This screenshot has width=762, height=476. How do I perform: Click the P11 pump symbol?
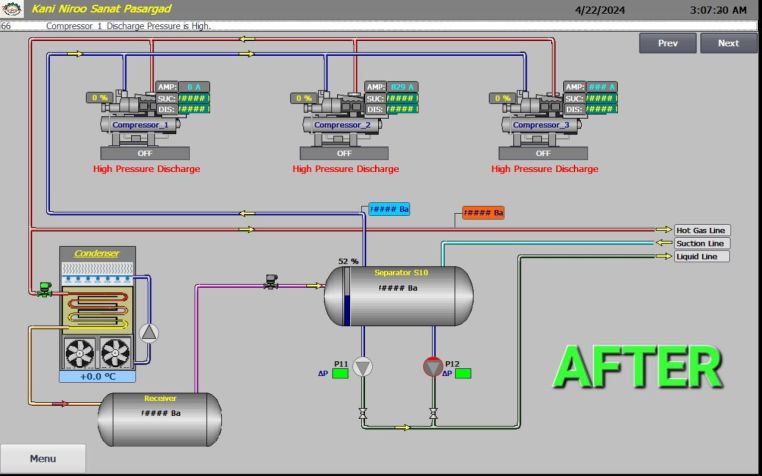tap(363, 367)
